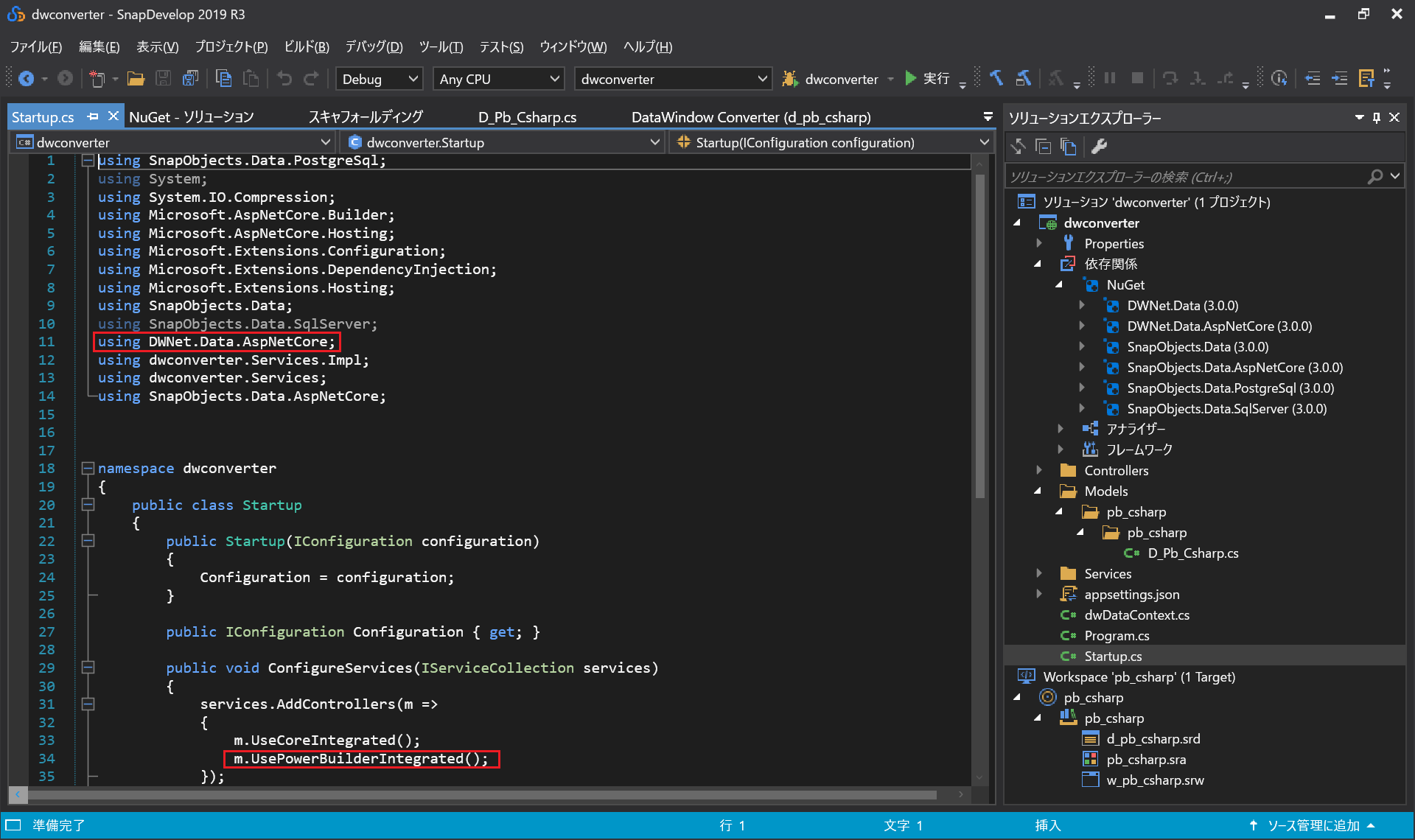Viewport: 1415px width, 840px height.
Task: Click the Build Solution hammer icon
Action: tap(996, 78)
